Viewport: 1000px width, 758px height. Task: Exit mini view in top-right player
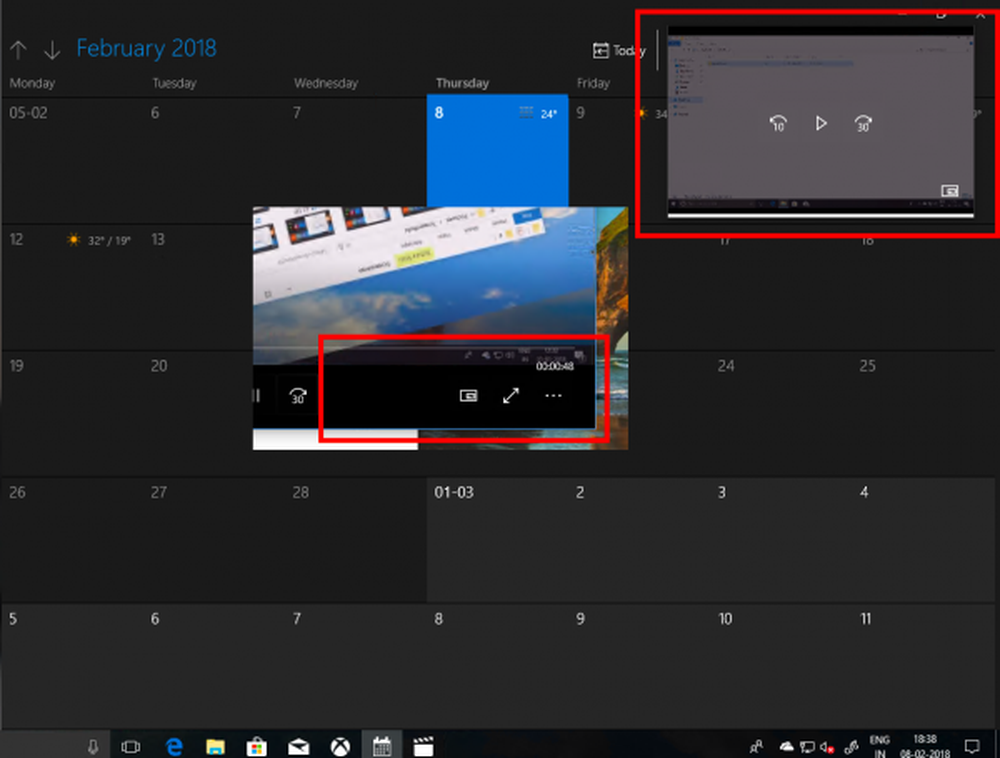(950, 191)
